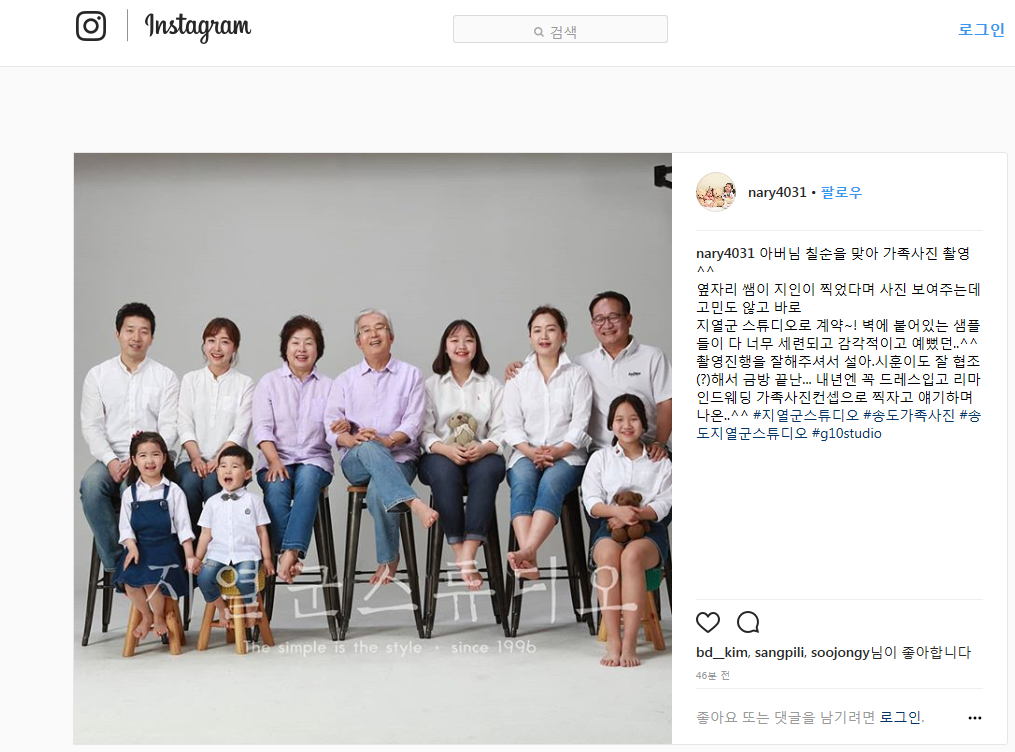Open hashtag #지열군스튜디오

point(805,415)
